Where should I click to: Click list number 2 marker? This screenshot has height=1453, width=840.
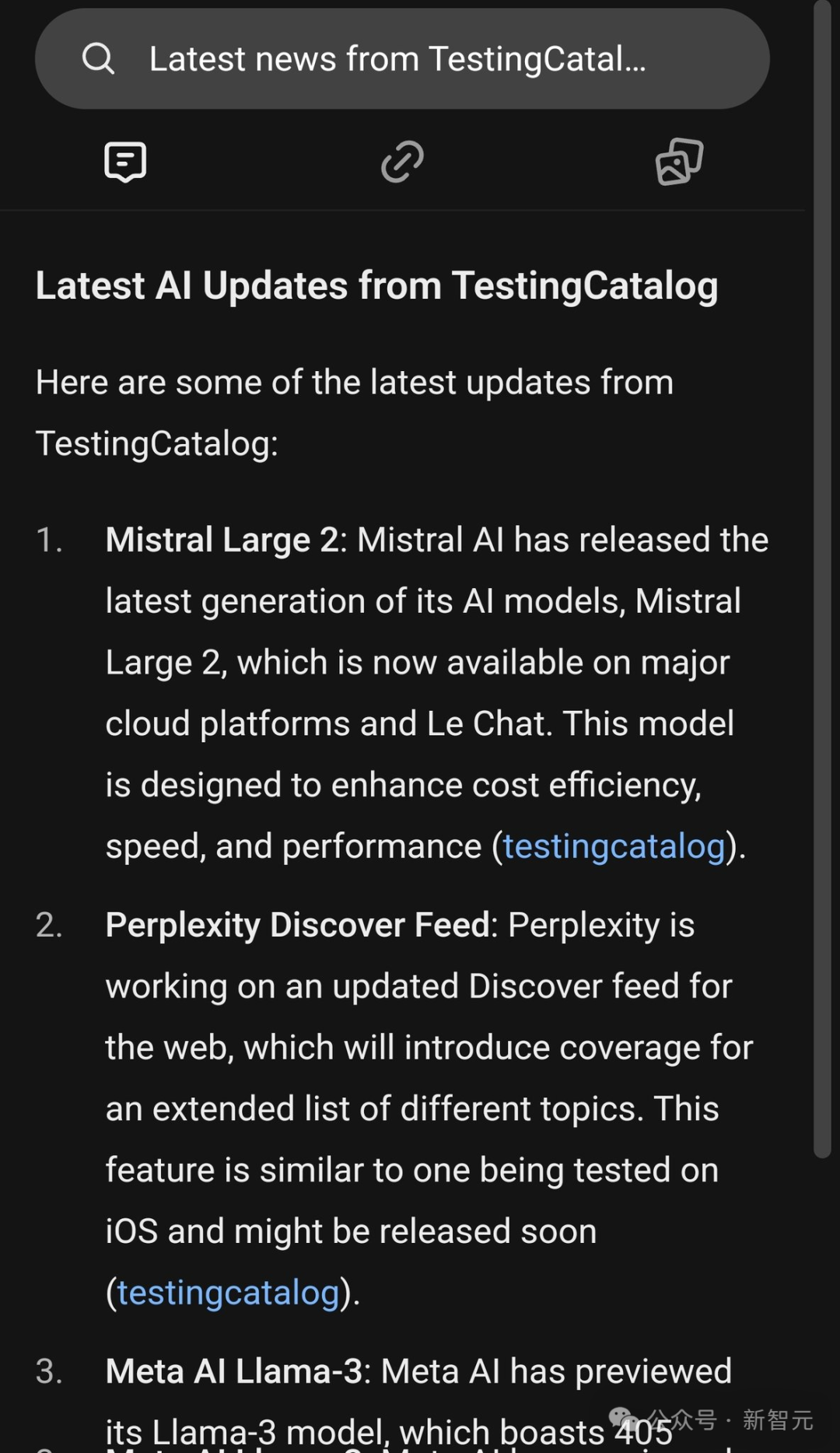point(49,925)
